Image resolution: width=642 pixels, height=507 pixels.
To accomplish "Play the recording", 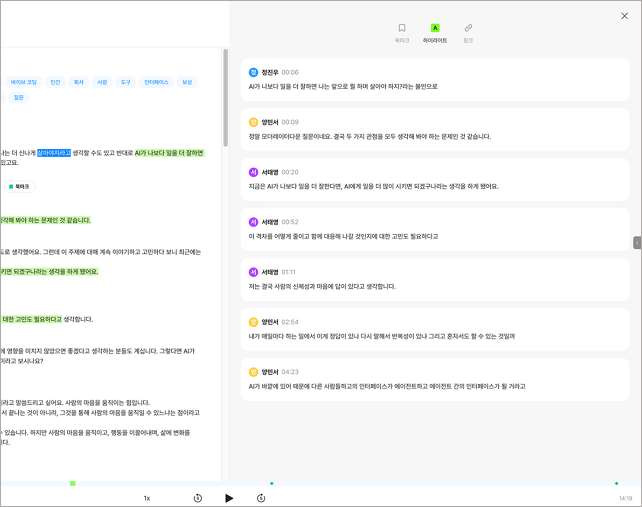I will coord(229,498).
